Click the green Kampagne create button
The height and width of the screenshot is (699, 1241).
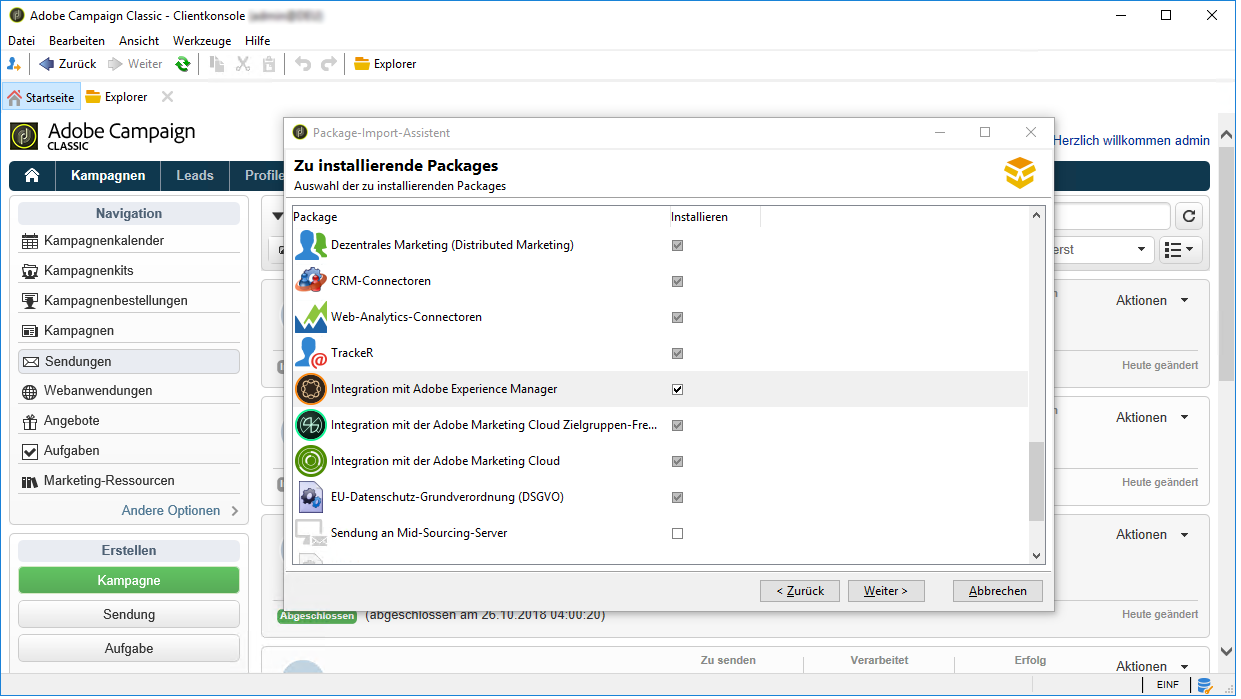129,580
